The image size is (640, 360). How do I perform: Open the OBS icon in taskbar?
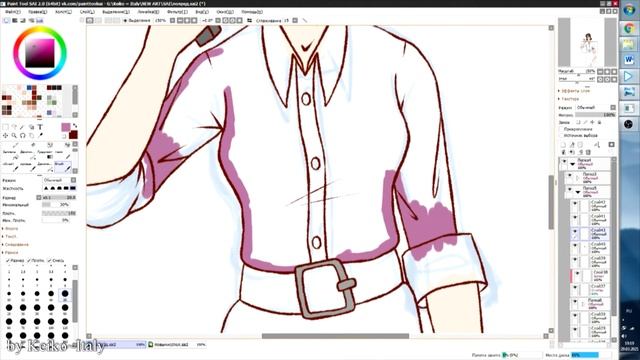(x=629, y=124)
